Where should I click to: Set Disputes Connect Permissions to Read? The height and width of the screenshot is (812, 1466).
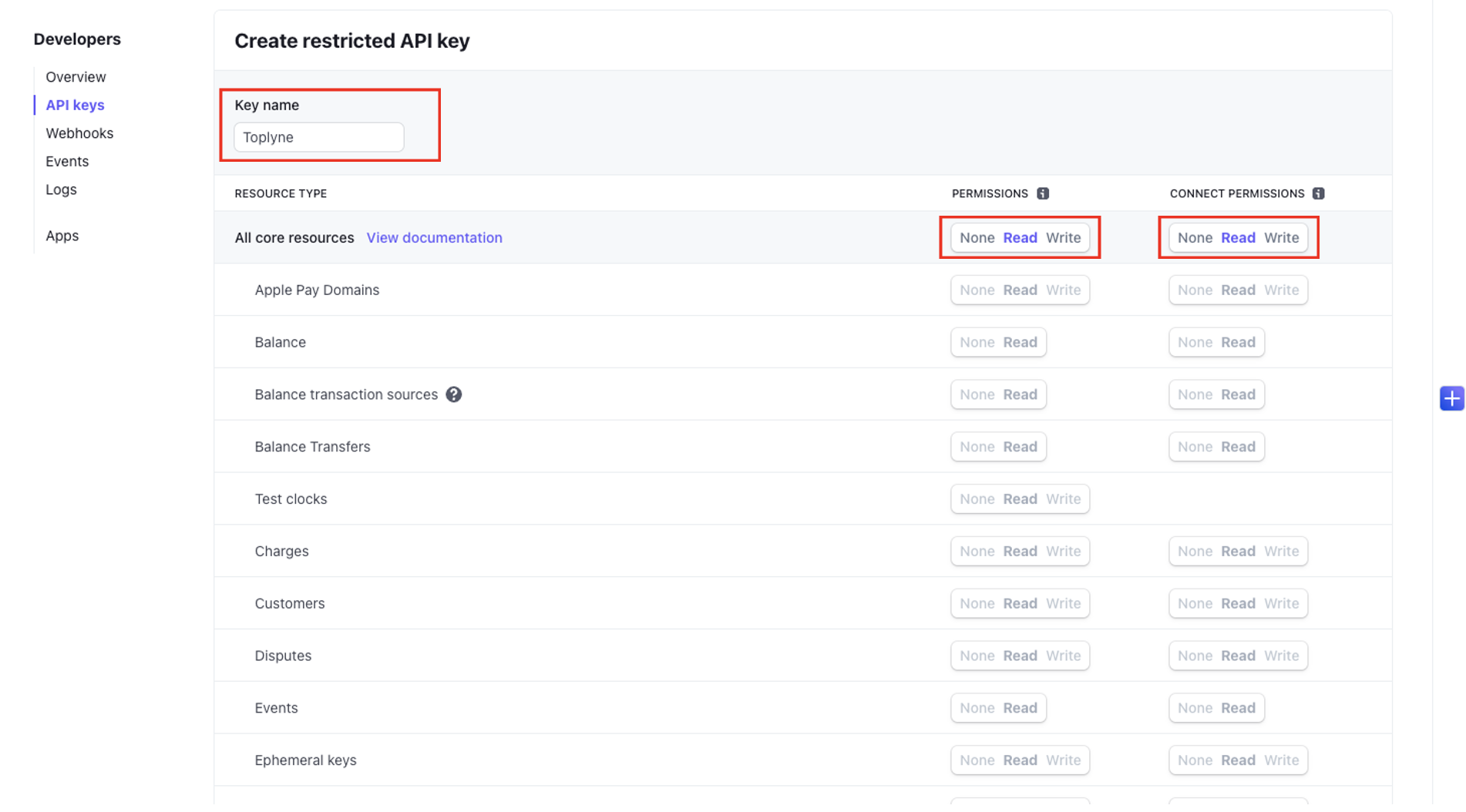tap(1238, 656)
